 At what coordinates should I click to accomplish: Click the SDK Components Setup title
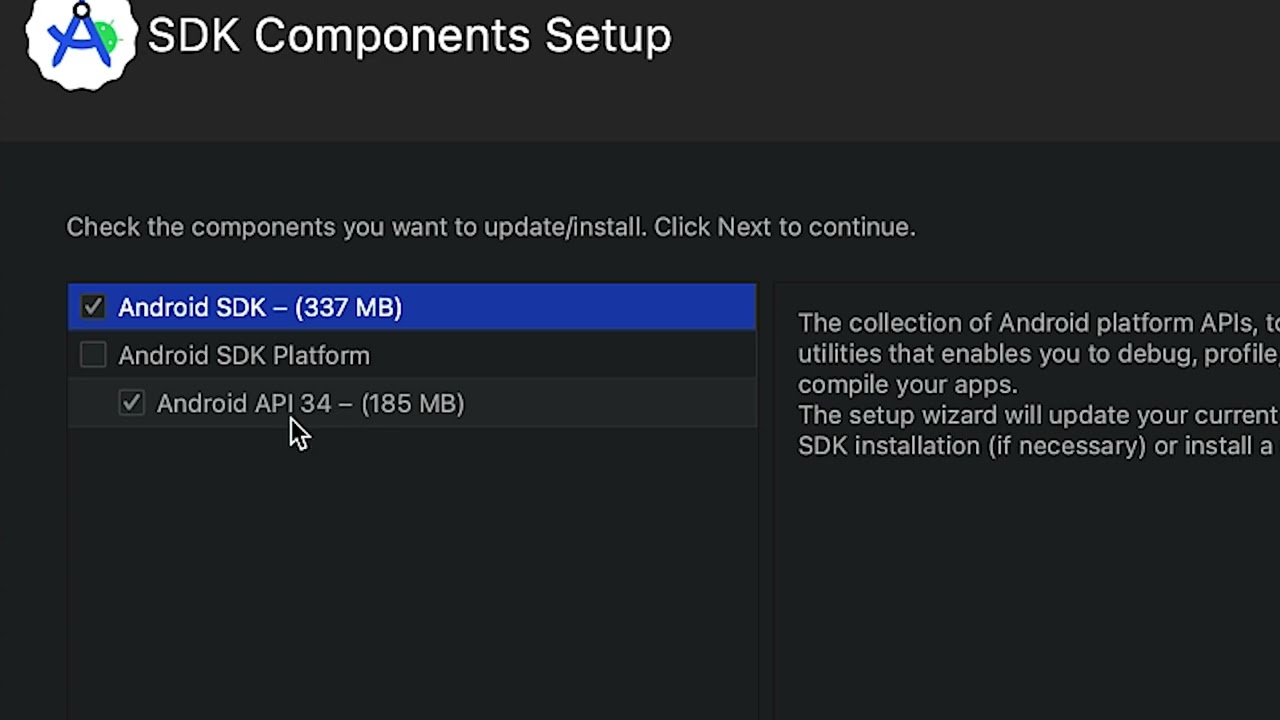(x=409, y=36)
